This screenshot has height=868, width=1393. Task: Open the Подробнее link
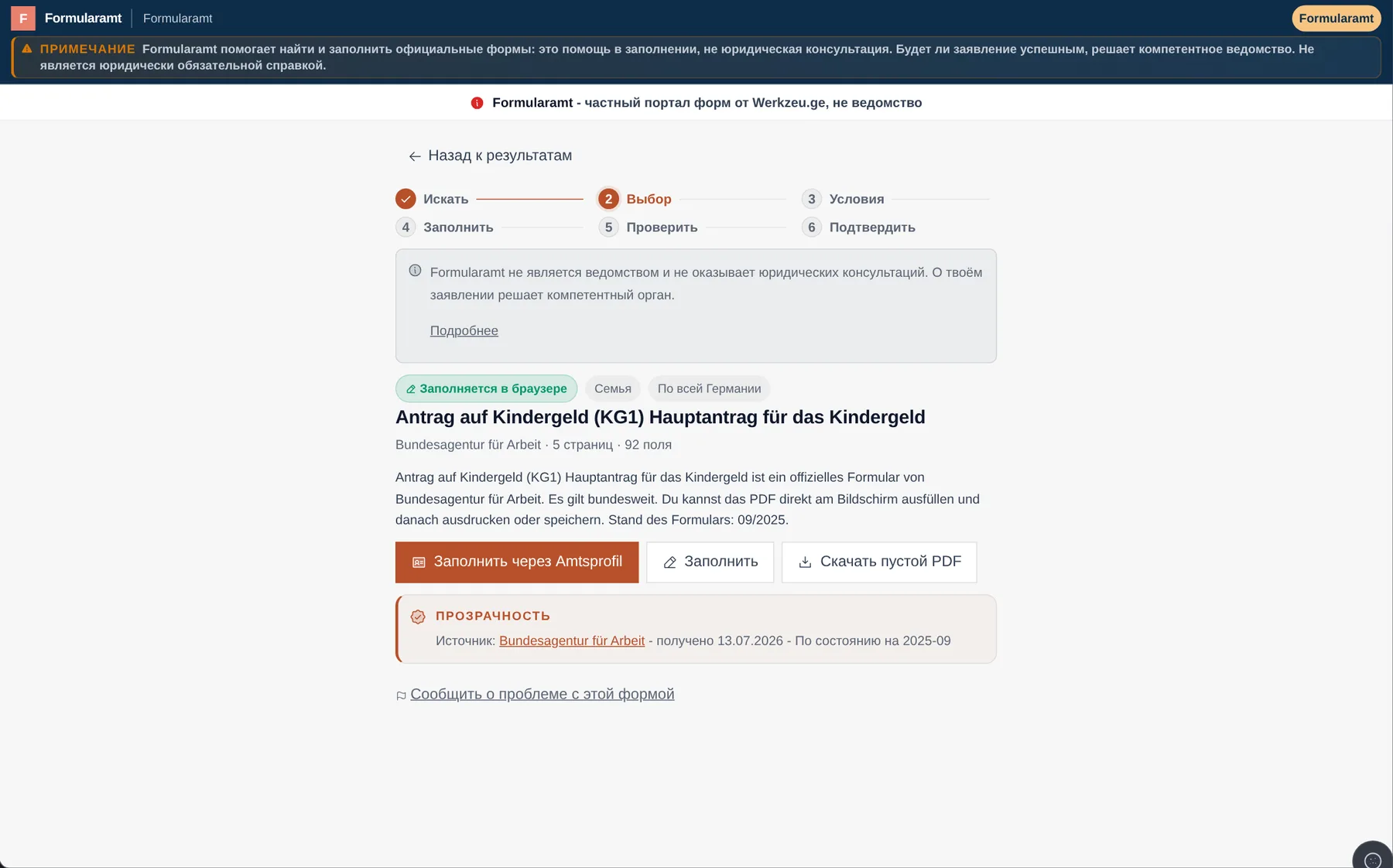[x=464, y=331]
